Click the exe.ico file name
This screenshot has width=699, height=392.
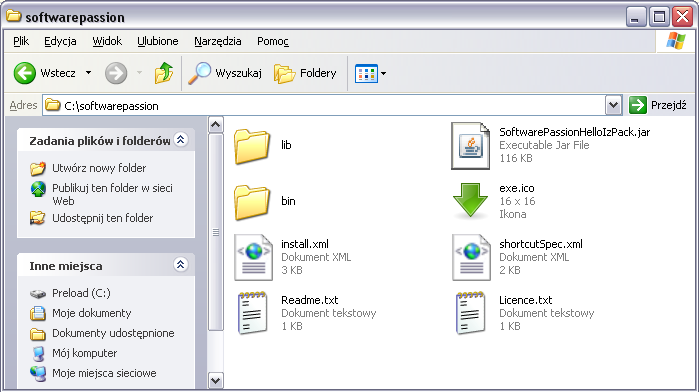(517, 188)
